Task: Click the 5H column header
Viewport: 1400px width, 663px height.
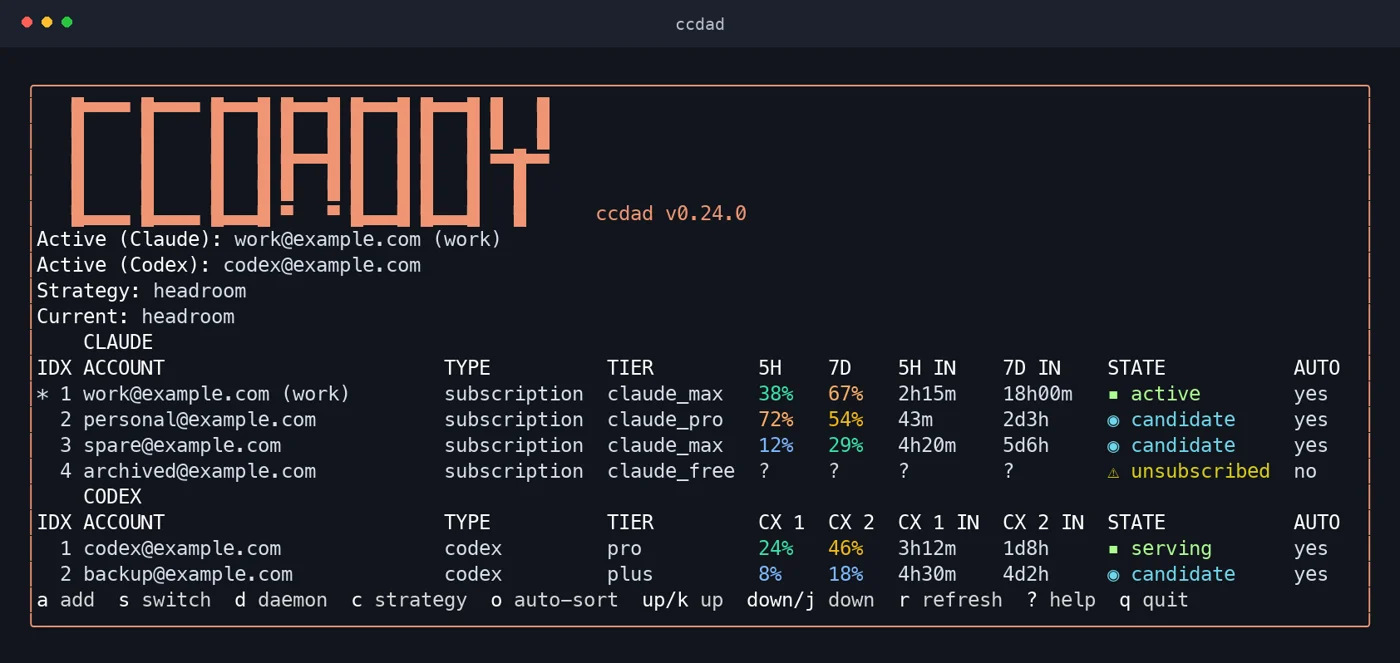Action: click(770, 368)
